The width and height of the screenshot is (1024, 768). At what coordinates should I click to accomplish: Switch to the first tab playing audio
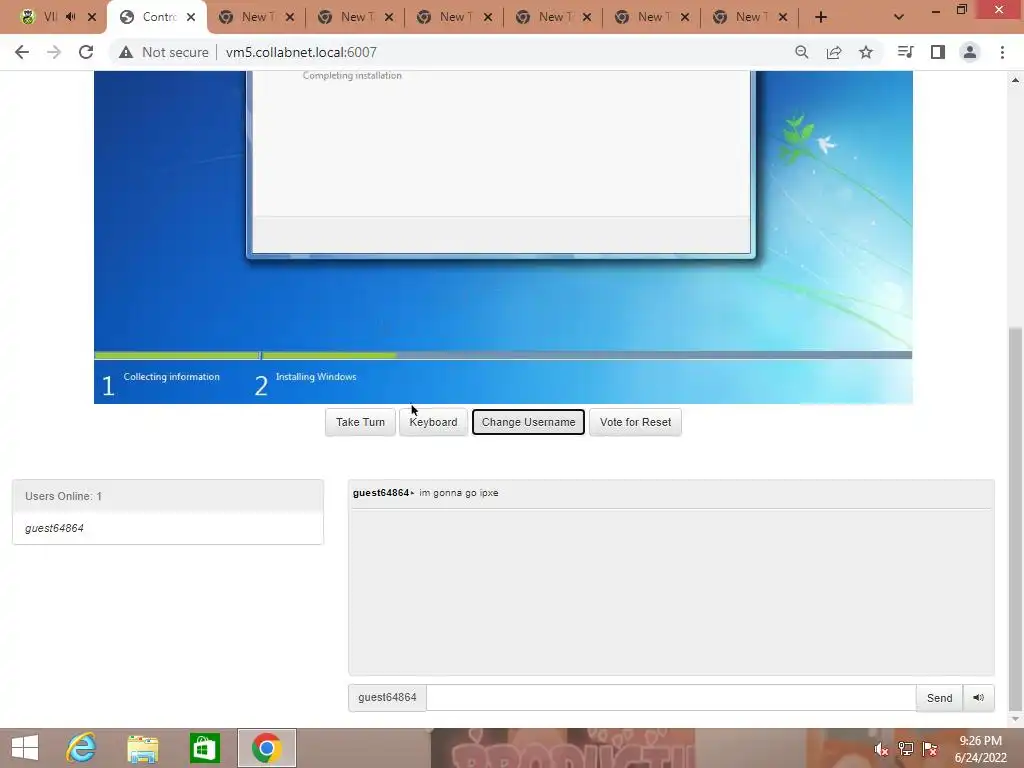[39, 17]
